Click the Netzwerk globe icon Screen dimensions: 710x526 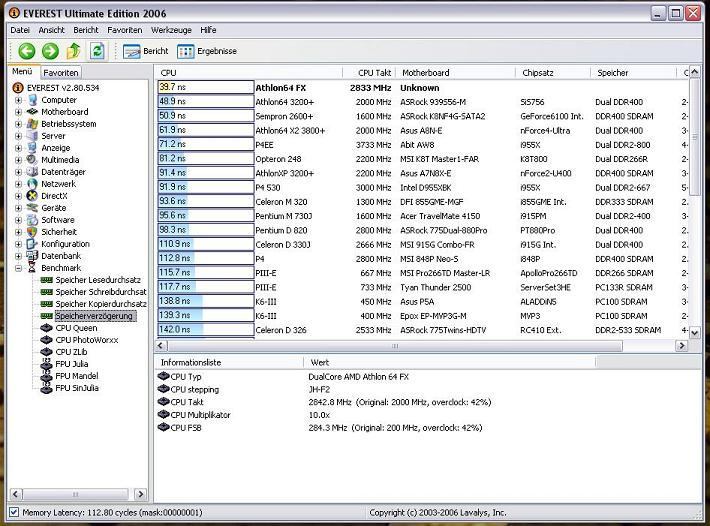point(33,184)
